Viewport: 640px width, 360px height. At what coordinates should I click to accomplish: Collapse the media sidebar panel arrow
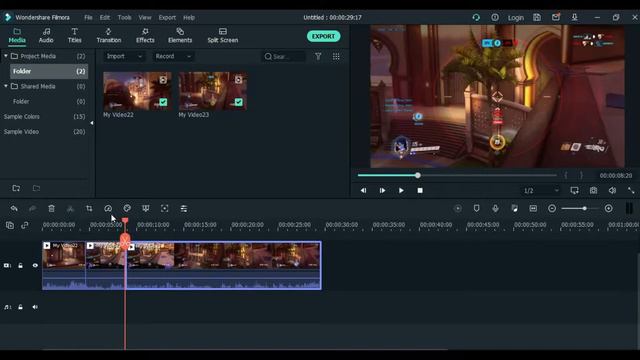[91, 123]
